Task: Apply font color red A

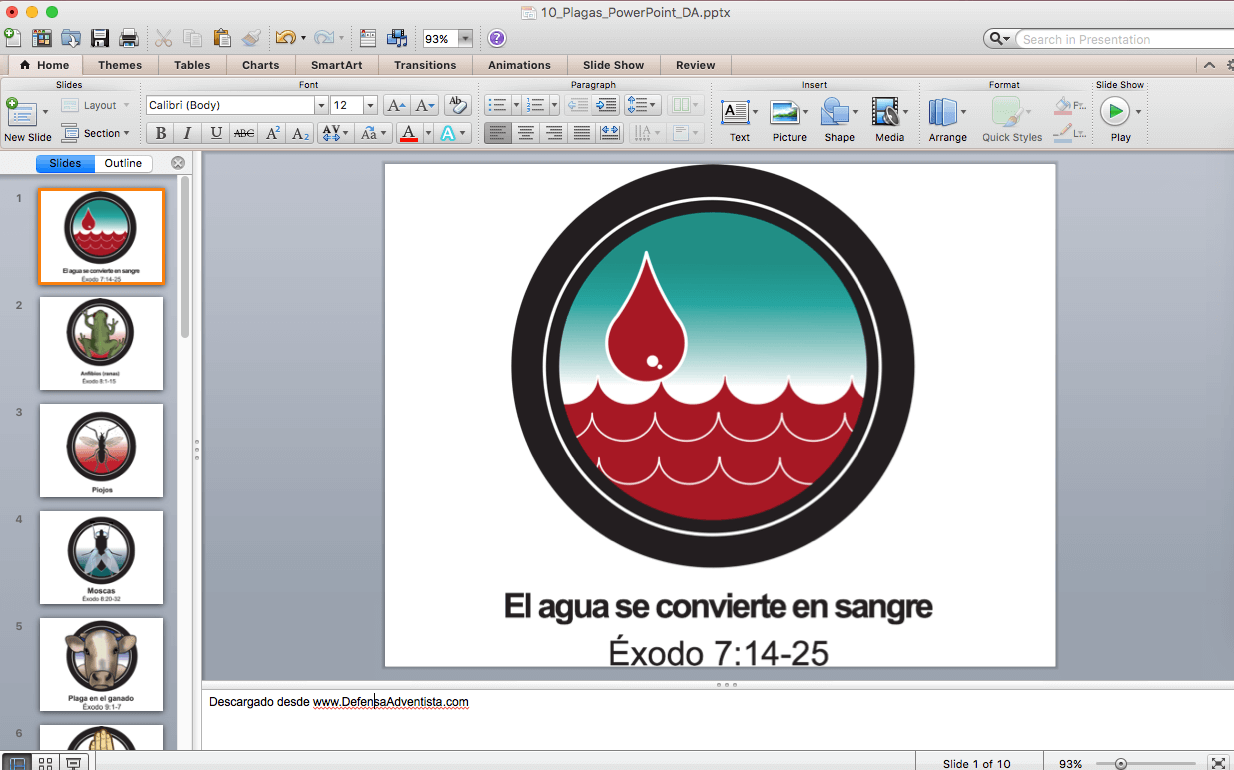Action: 407,133
